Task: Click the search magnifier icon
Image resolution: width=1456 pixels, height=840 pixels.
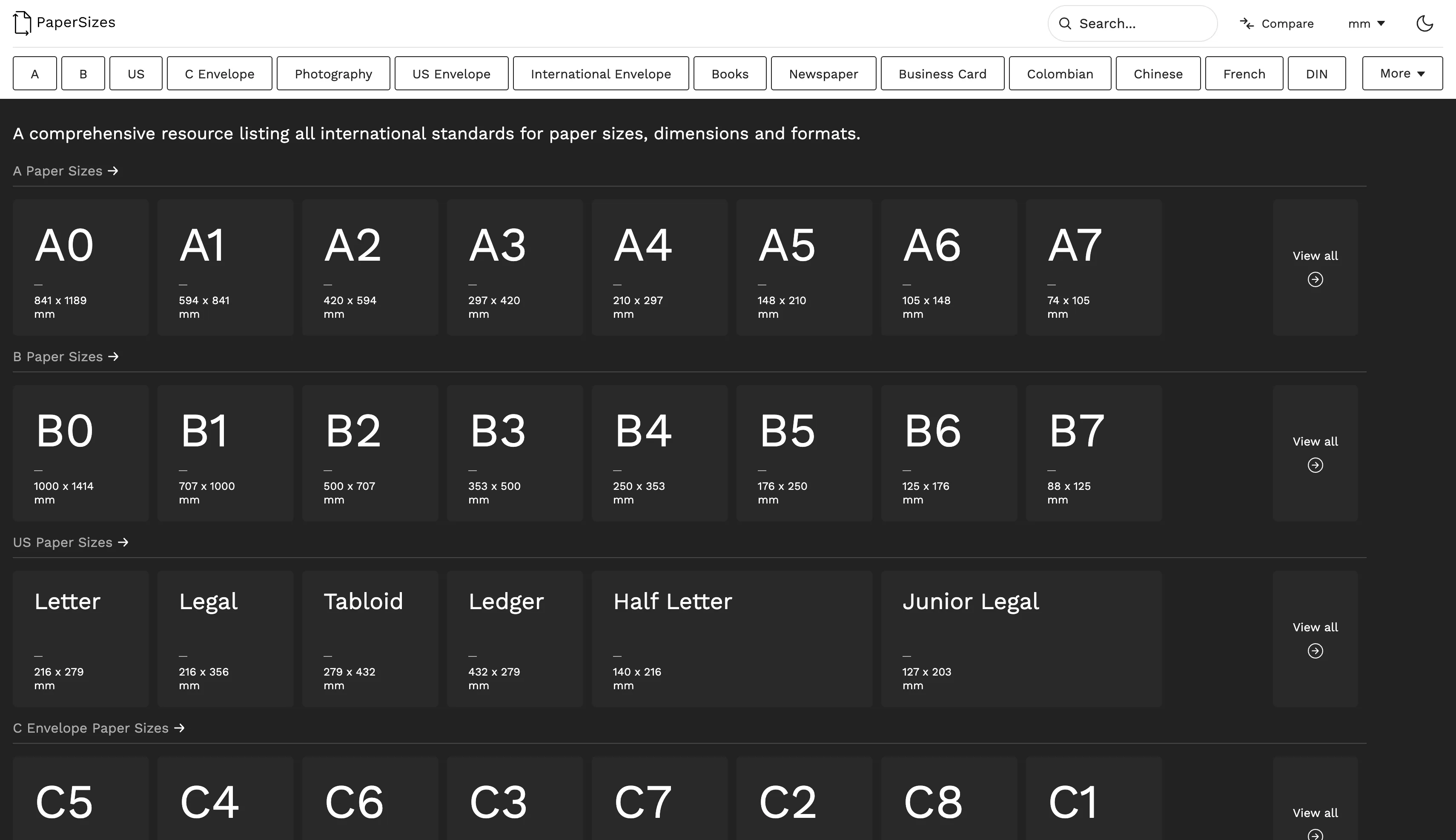Action: 1065,24
